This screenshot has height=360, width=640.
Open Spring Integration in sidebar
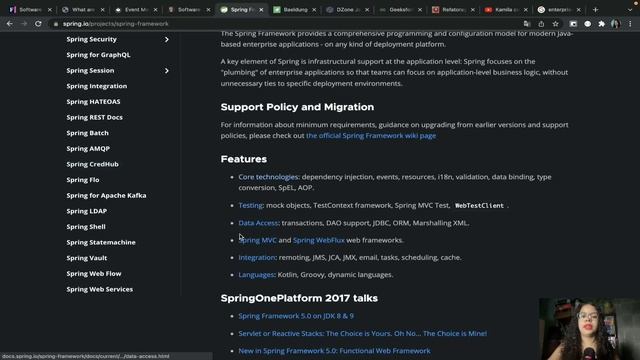click(97, 86)
